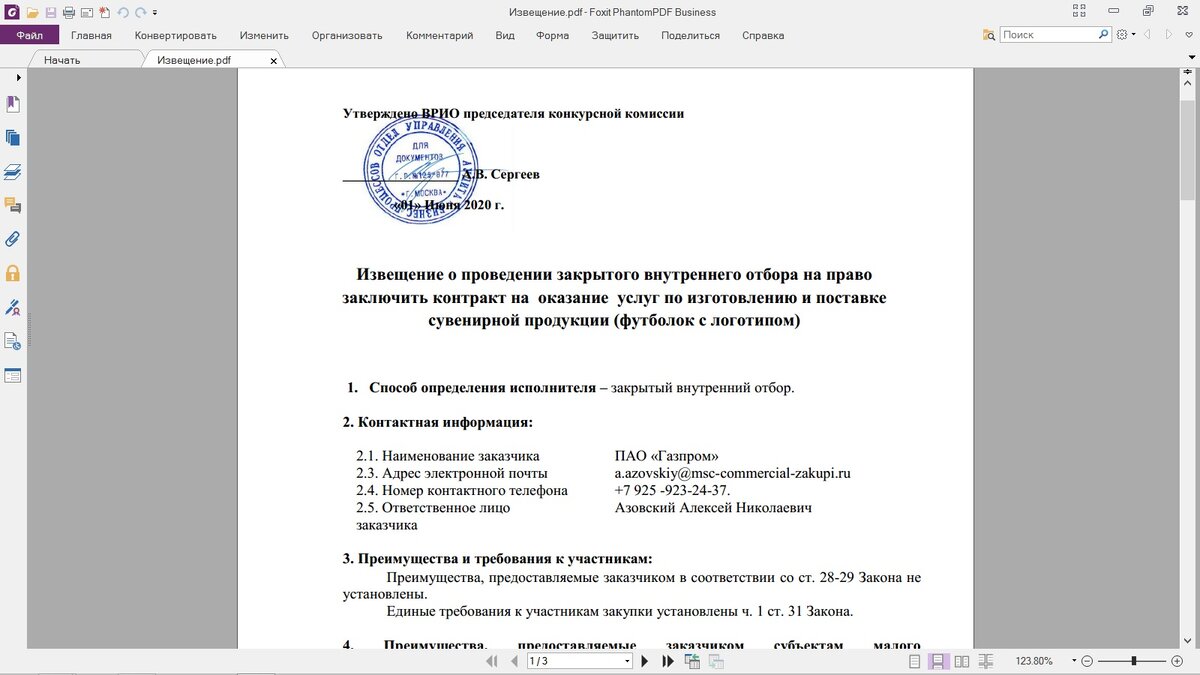The height and width of the screenshot is (675, 1200).
Task: Open the Security panel
Action: click(x=13, y=273)
